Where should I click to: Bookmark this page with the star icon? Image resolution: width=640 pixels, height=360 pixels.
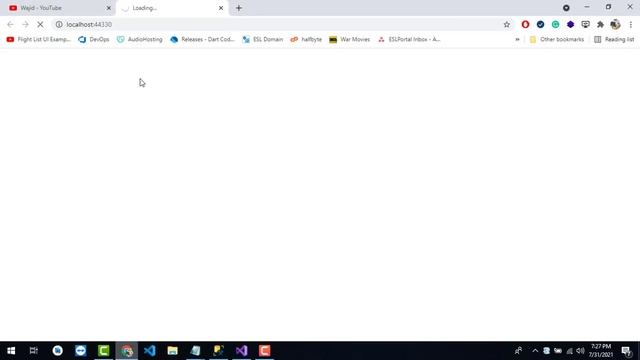click(507, 24)
